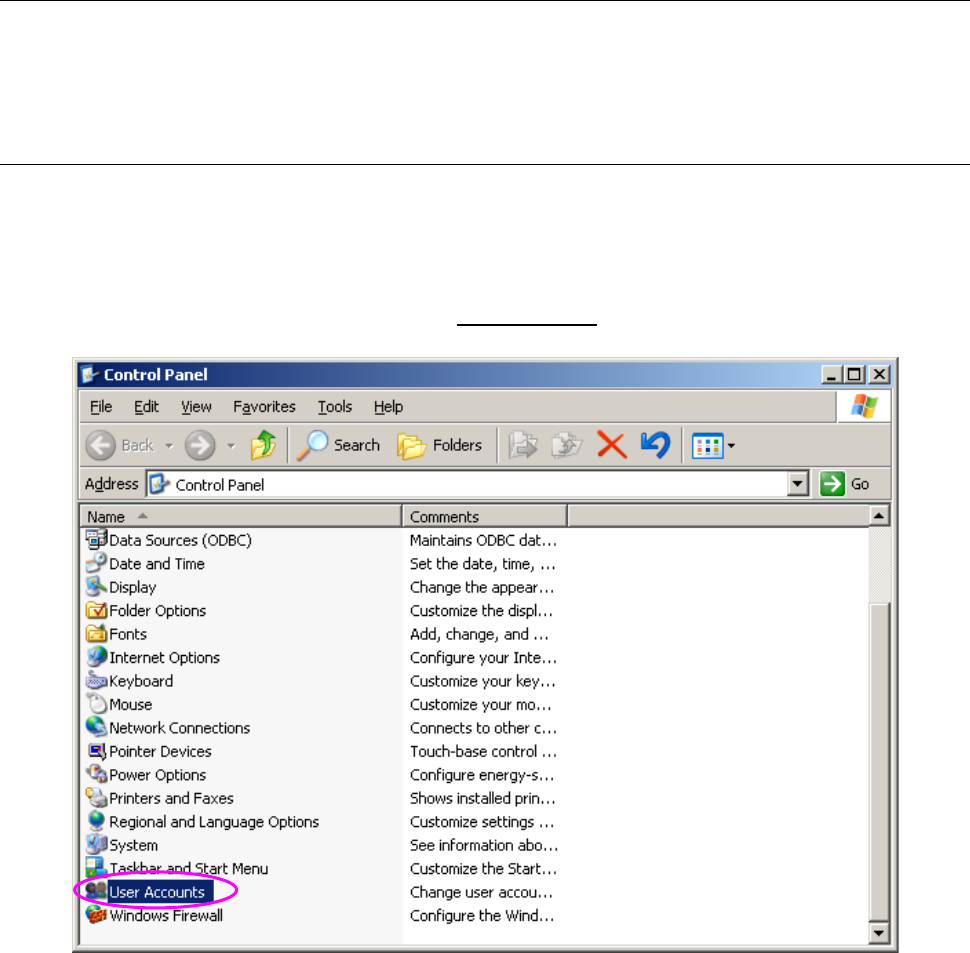The width and height of the screenshot is (970, 953).
Task: Click the Printers and Faxes icon
Action: click(x=96, y=798)
